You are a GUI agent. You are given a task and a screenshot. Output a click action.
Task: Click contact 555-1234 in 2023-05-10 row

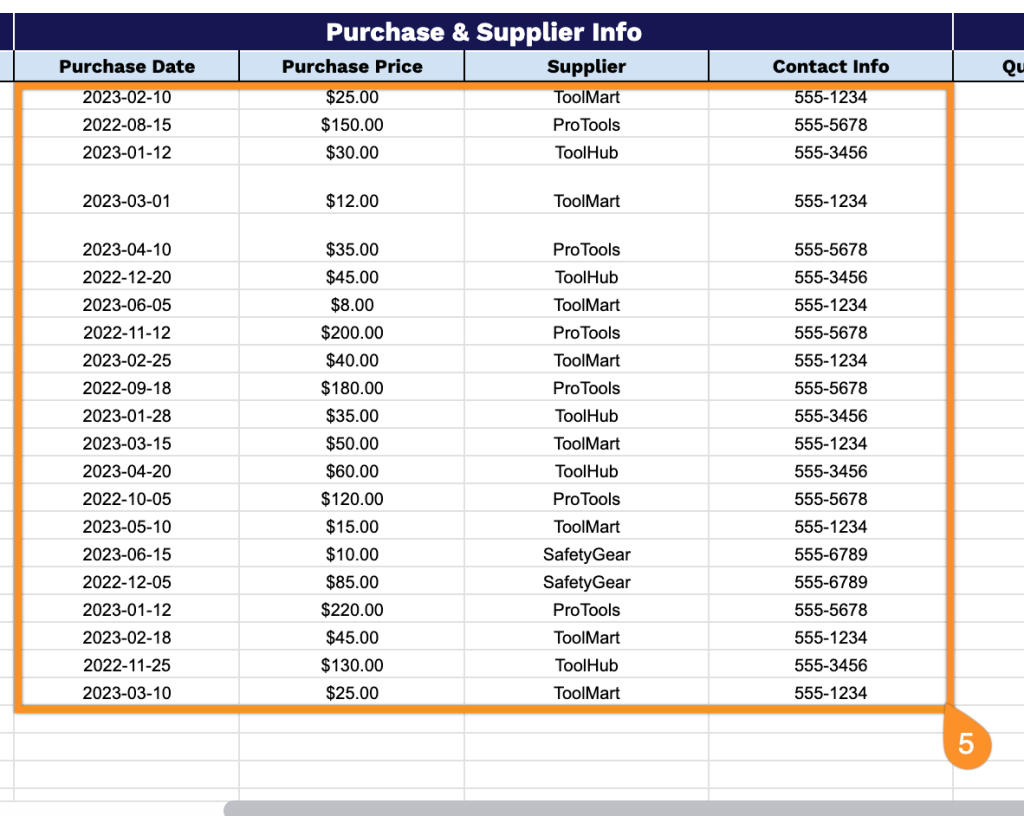(x=831, y=527)
